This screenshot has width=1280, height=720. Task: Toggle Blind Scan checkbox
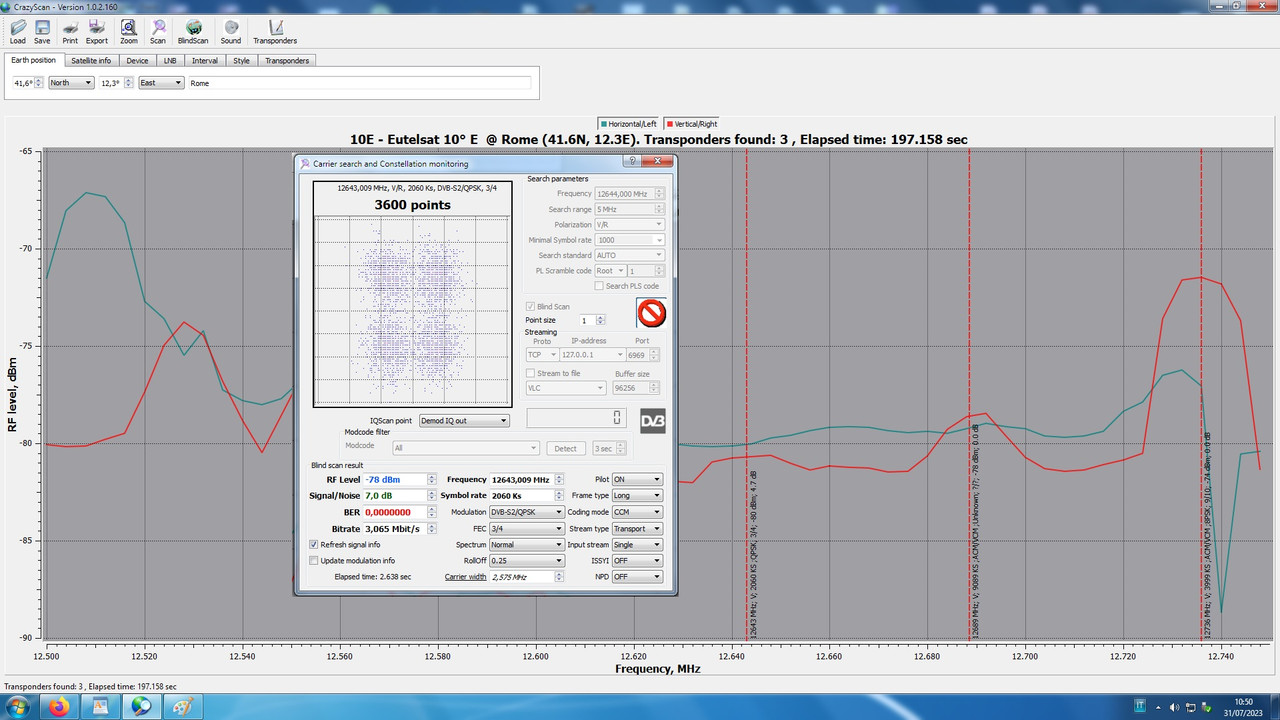(x=531, y=307)
